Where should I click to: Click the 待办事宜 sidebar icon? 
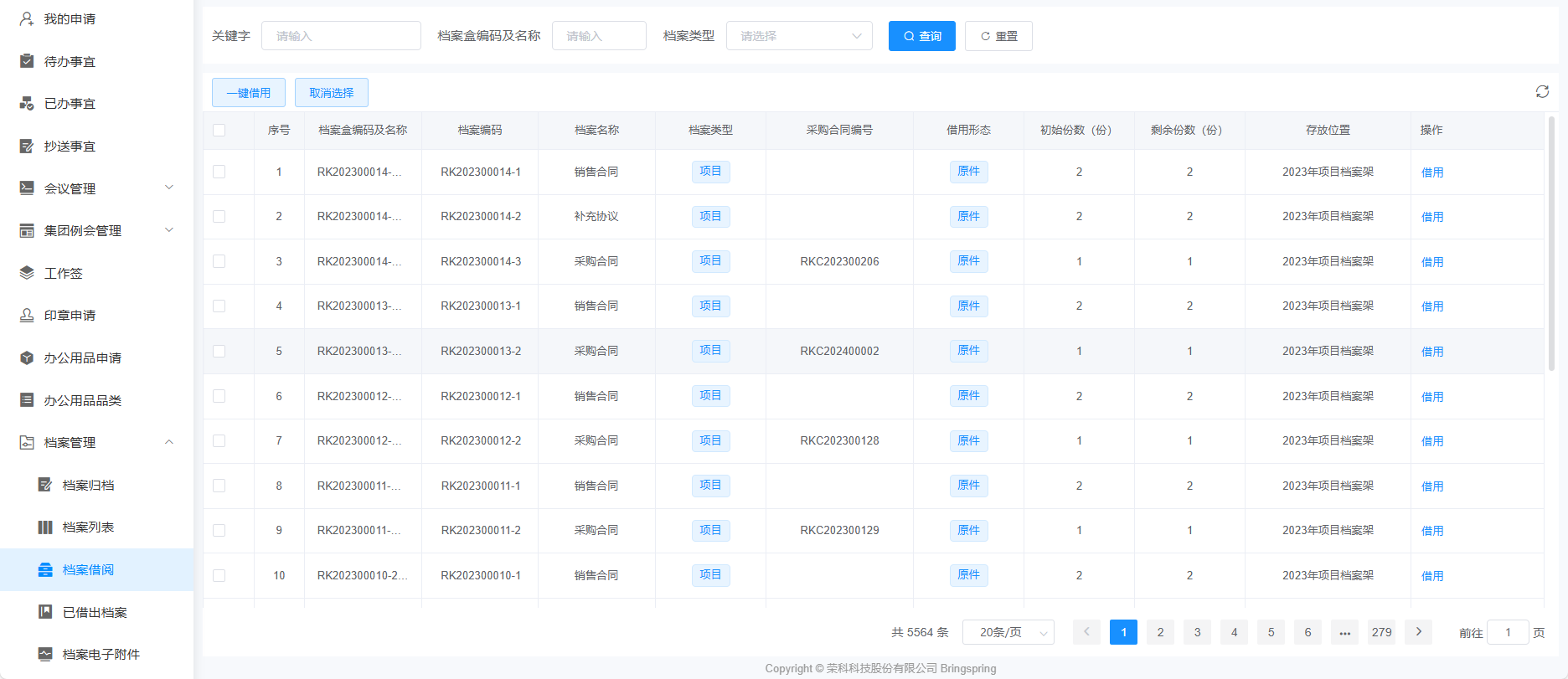pos(27,61)
